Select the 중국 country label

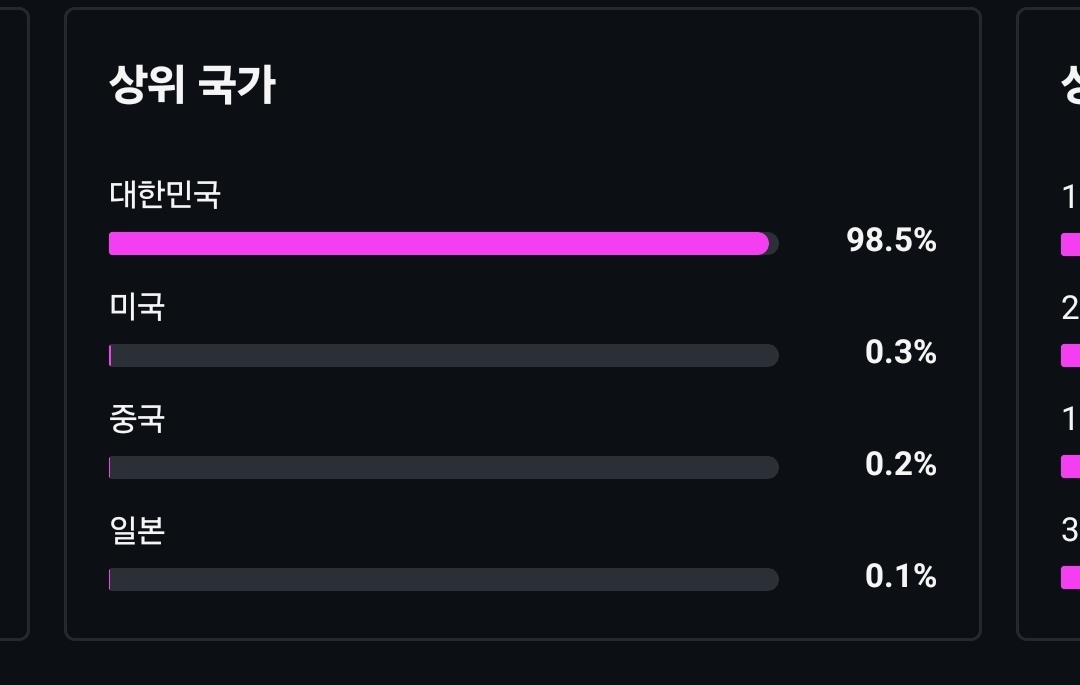point(136,419)
